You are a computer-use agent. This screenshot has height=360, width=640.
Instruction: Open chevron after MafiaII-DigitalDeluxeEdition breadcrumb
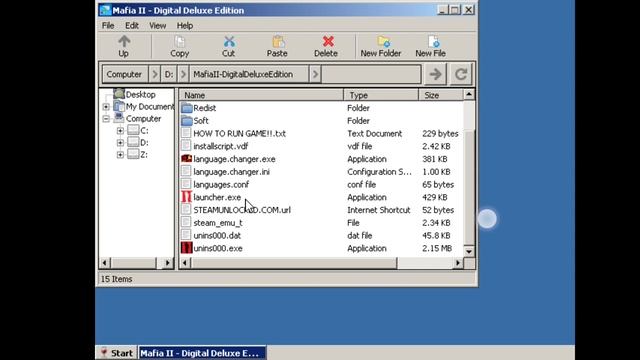click(x=315, y=74)
